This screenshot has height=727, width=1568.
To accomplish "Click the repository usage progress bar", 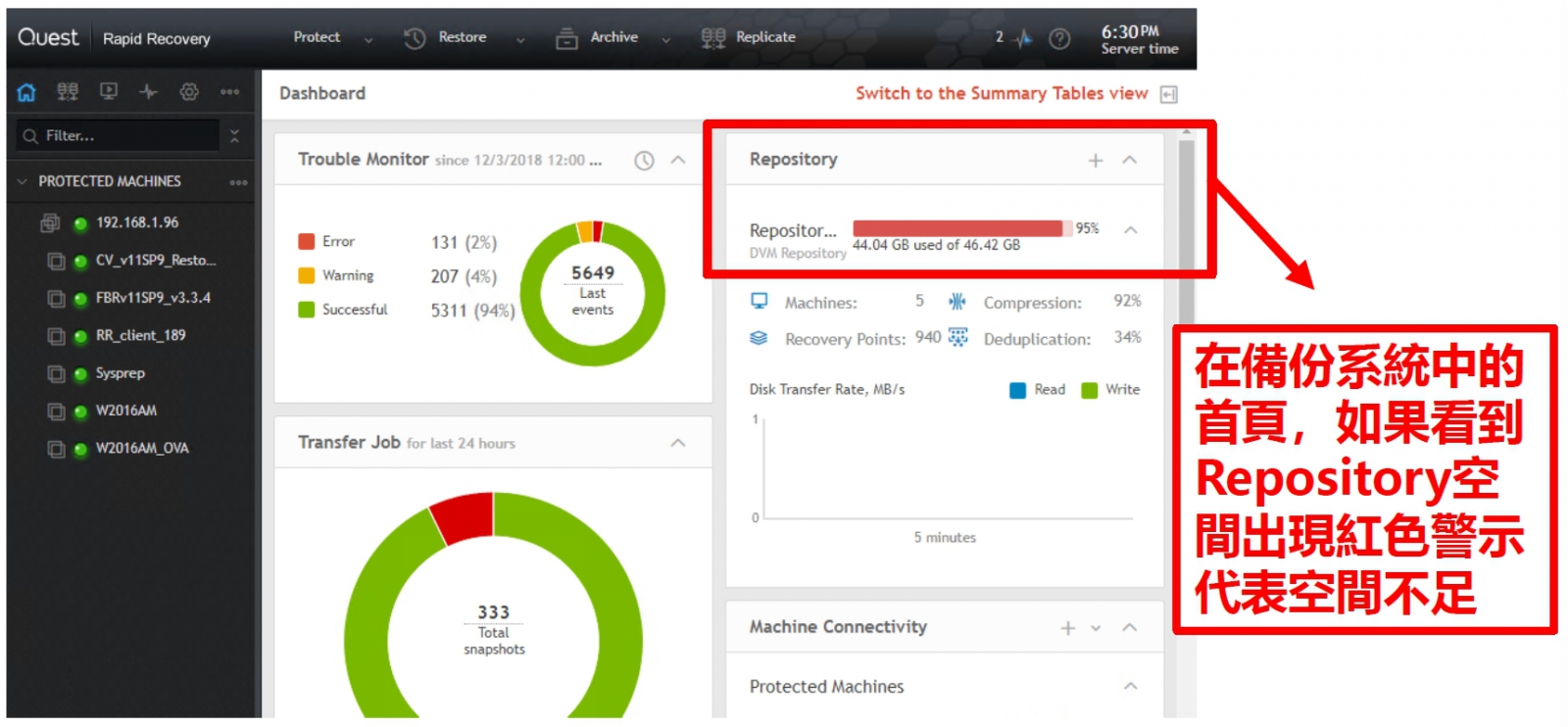I will coord(963,228).
